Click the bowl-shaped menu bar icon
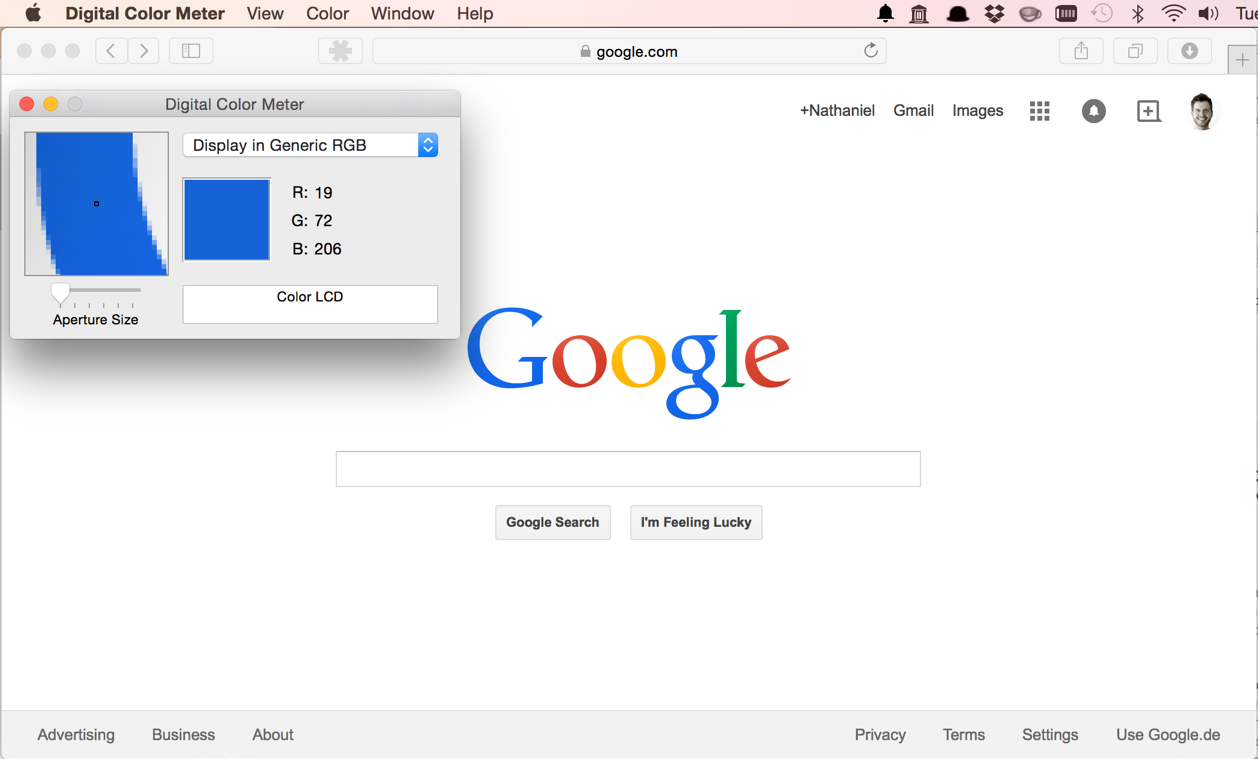This screenshot has height=759, width=1258. coord(1030,14)
